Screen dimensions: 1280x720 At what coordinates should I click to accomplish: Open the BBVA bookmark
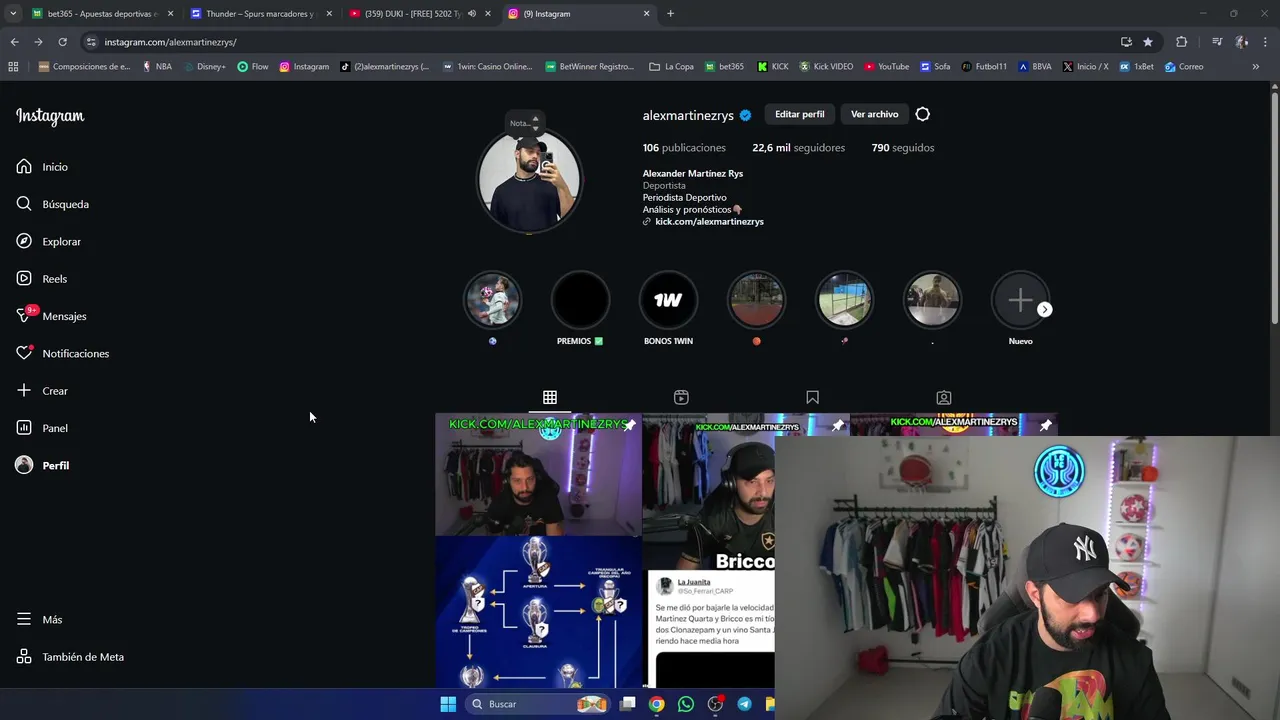click(1035, 67)
